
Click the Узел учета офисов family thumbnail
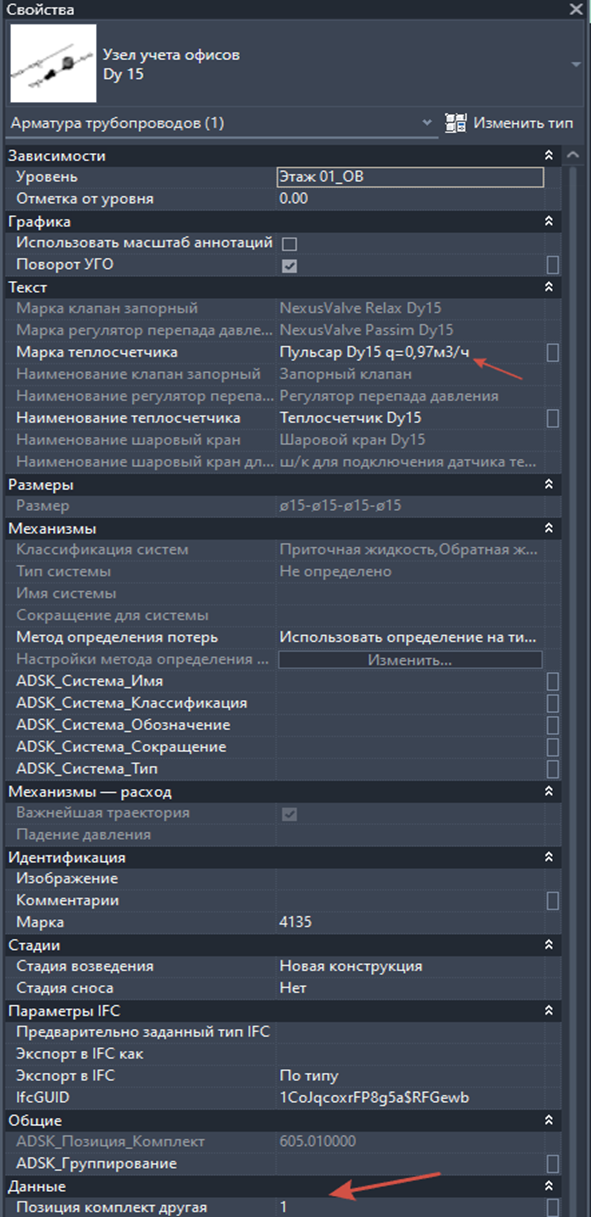[x=53, y=64]
